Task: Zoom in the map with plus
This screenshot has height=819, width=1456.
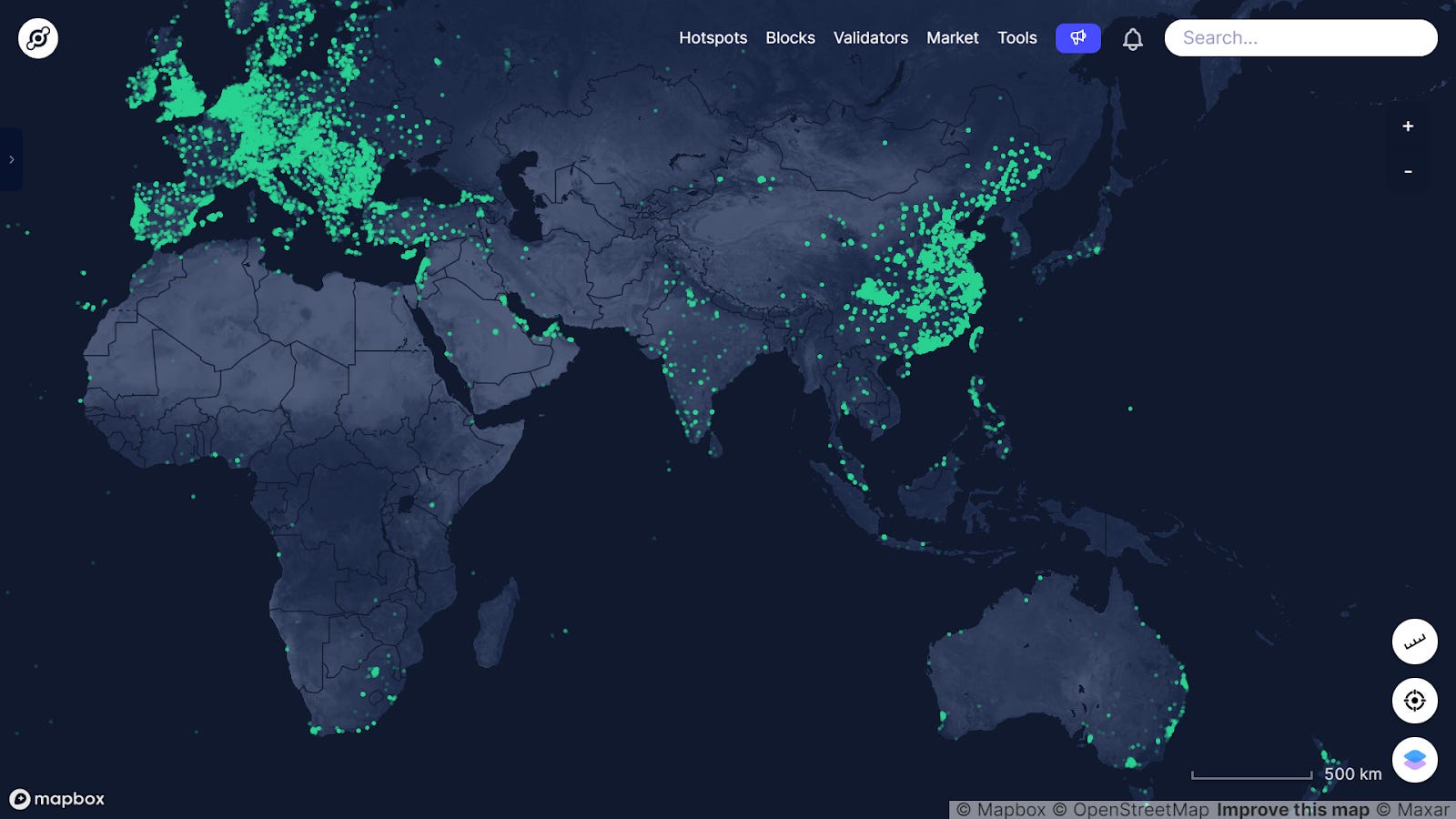Action: [x=1408, y=126]
